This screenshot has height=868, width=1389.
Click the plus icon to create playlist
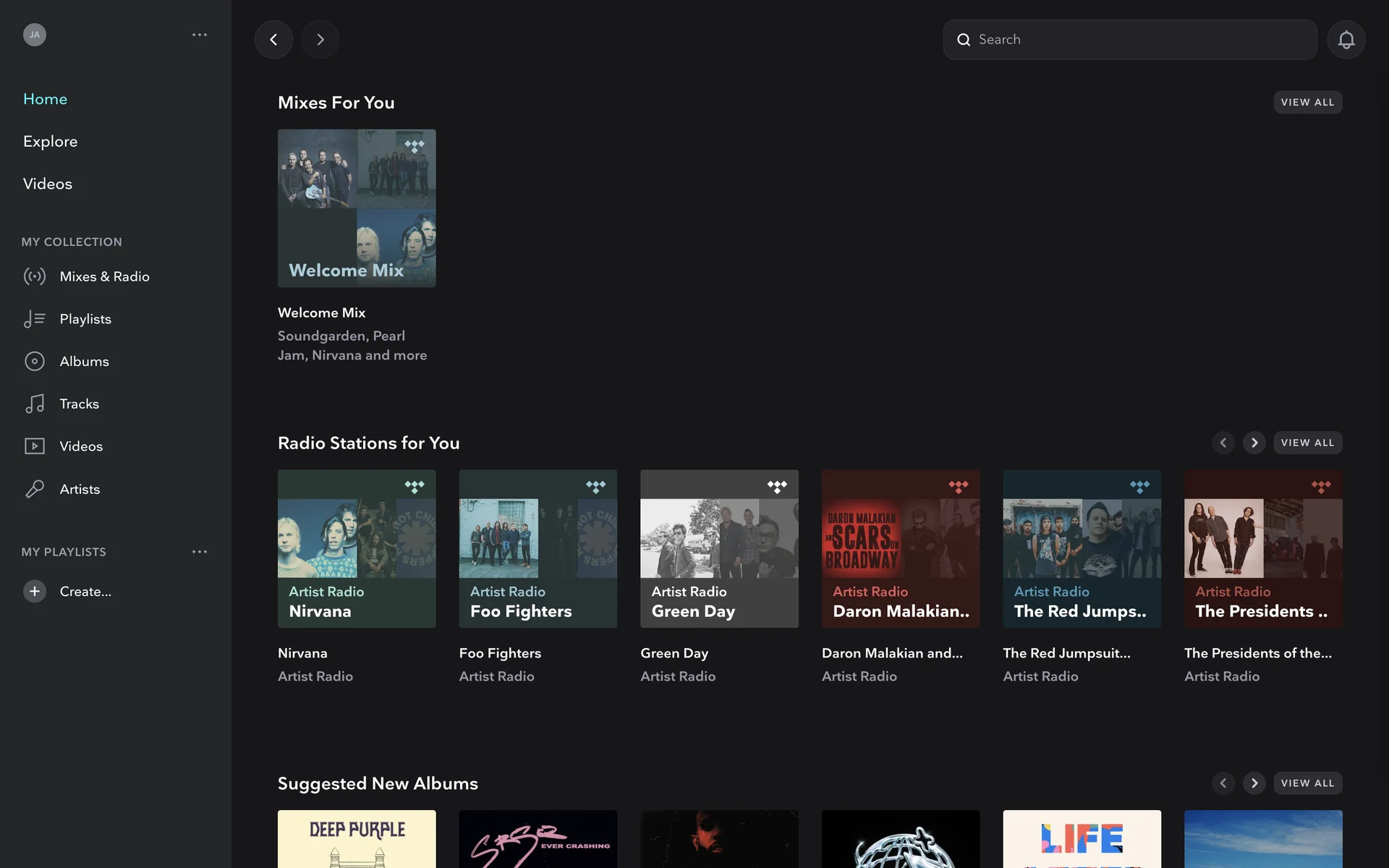pyautogui.click(x=34, y=591)
